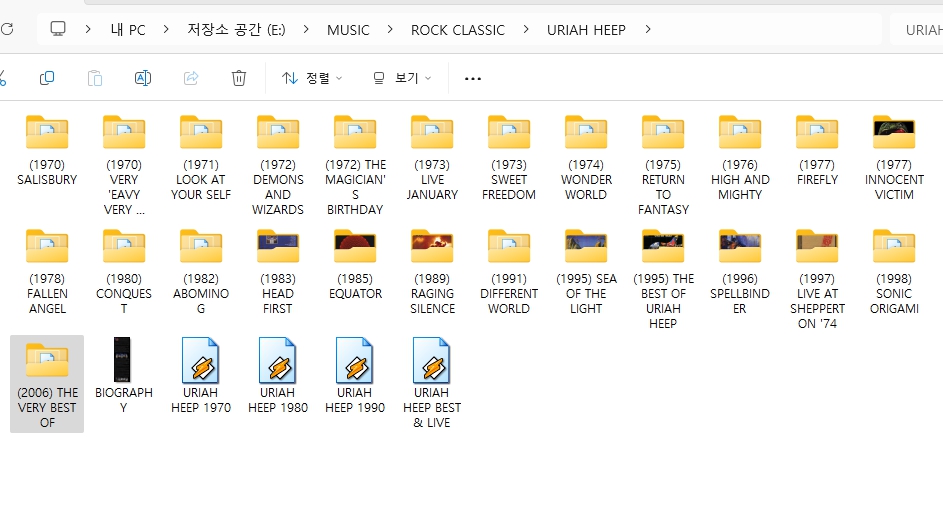Click URIAH HEEP breadcrumb segment

click(x=586, y=30)
